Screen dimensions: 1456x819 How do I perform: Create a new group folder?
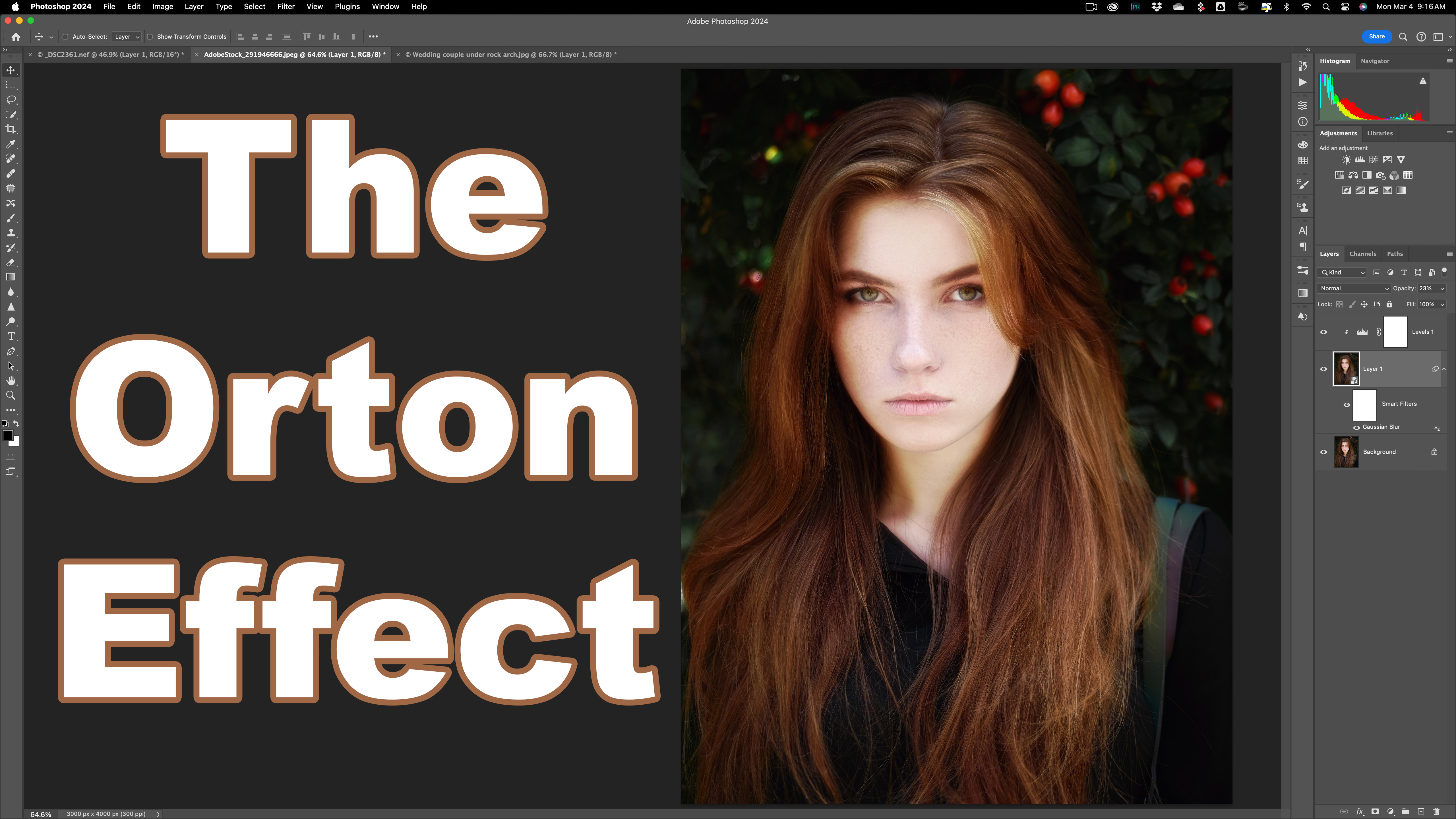click(1406, 812)
